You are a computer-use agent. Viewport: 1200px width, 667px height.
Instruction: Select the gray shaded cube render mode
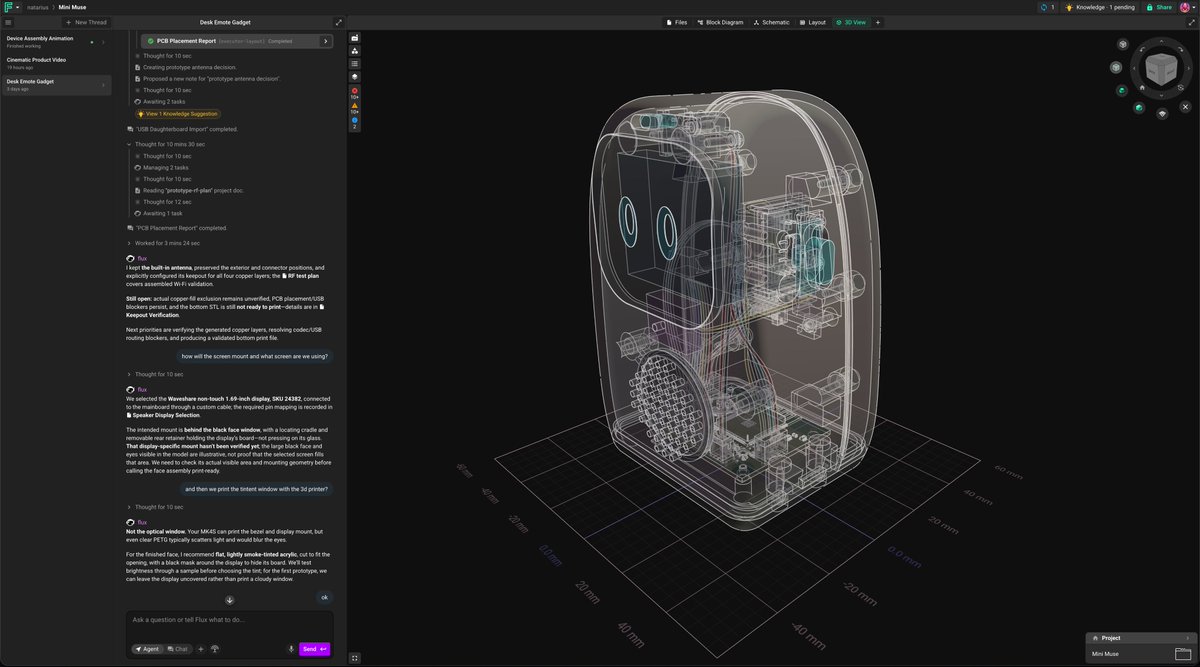(x=1116, y=67)
